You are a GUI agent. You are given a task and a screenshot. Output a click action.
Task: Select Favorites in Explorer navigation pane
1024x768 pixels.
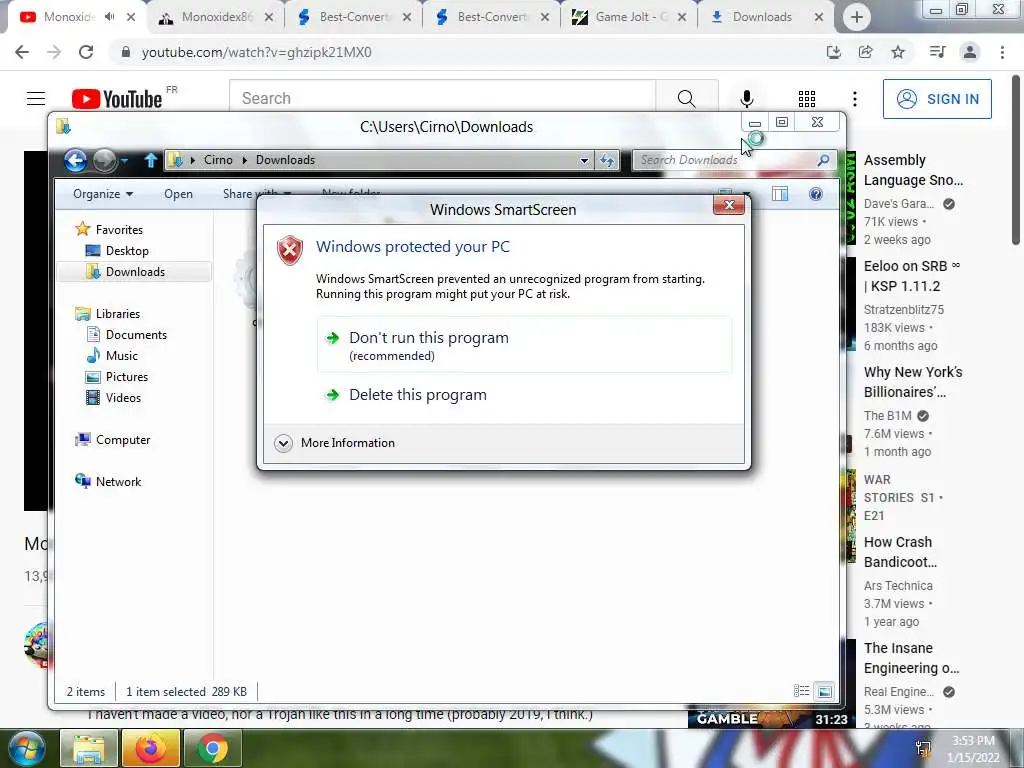(119, 230)
